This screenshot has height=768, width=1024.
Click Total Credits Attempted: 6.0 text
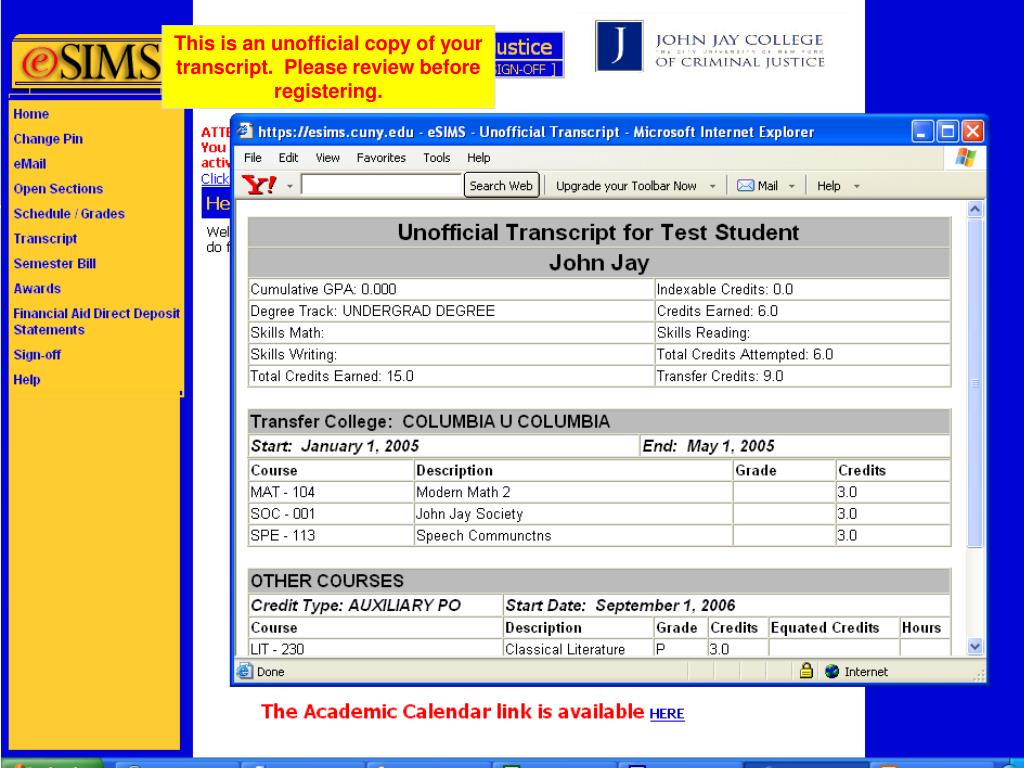coord(744,355)
